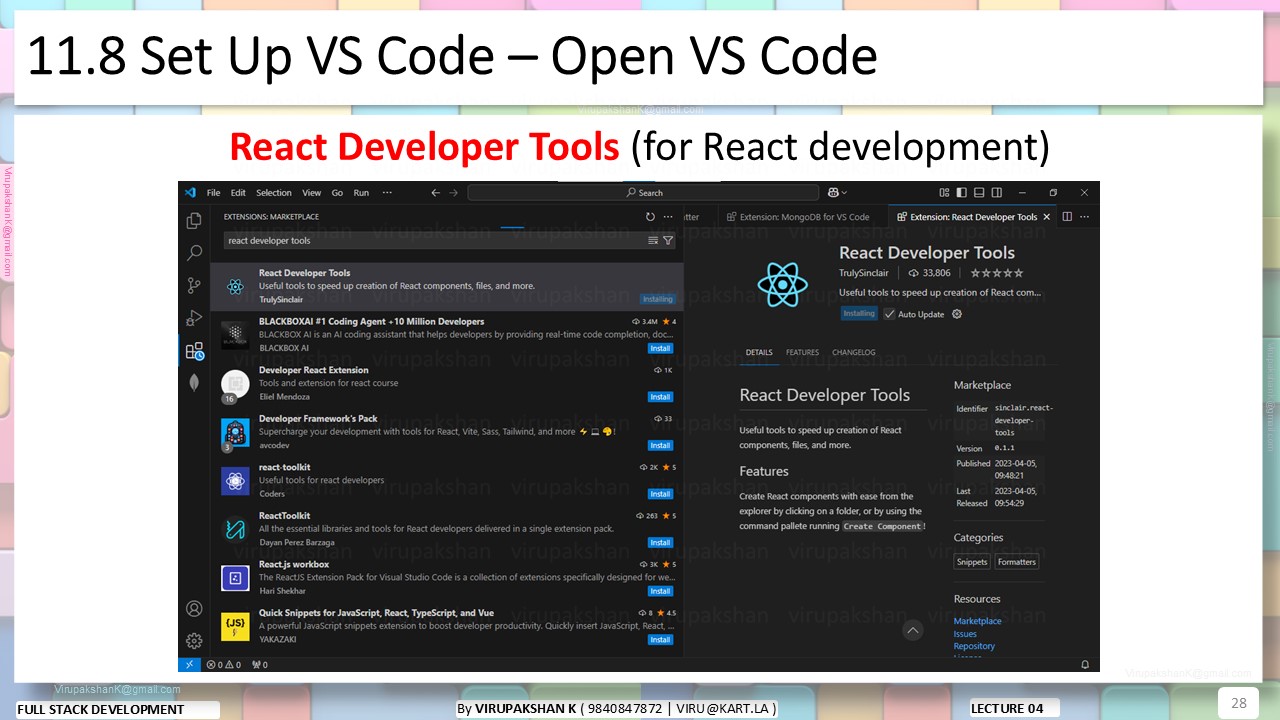
Task: Switch to Extension: MongoDB for VS Code tab
Action: tap(798, 217)
